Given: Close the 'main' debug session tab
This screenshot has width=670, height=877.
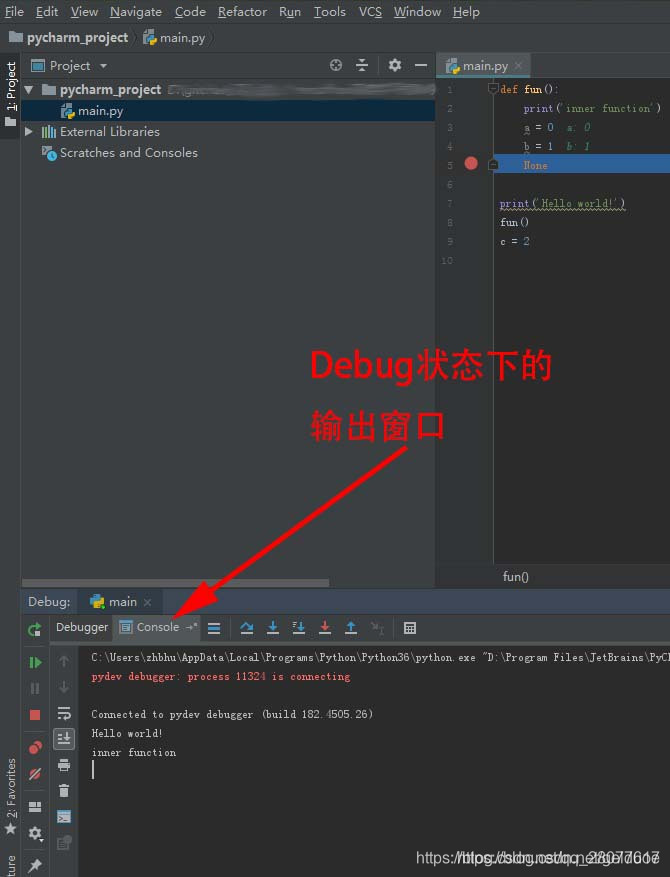Looking at the screenshot, I should coord(147,602).
